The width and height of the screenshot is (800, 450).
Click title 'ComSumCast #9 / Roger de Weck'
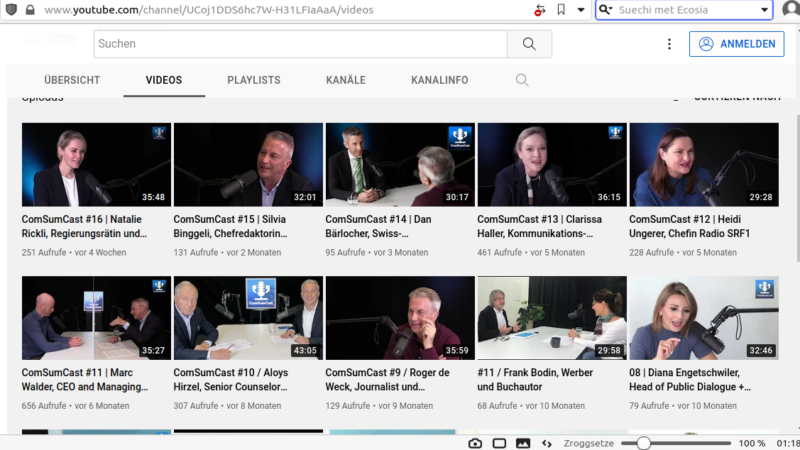click(x=387, y=380)
